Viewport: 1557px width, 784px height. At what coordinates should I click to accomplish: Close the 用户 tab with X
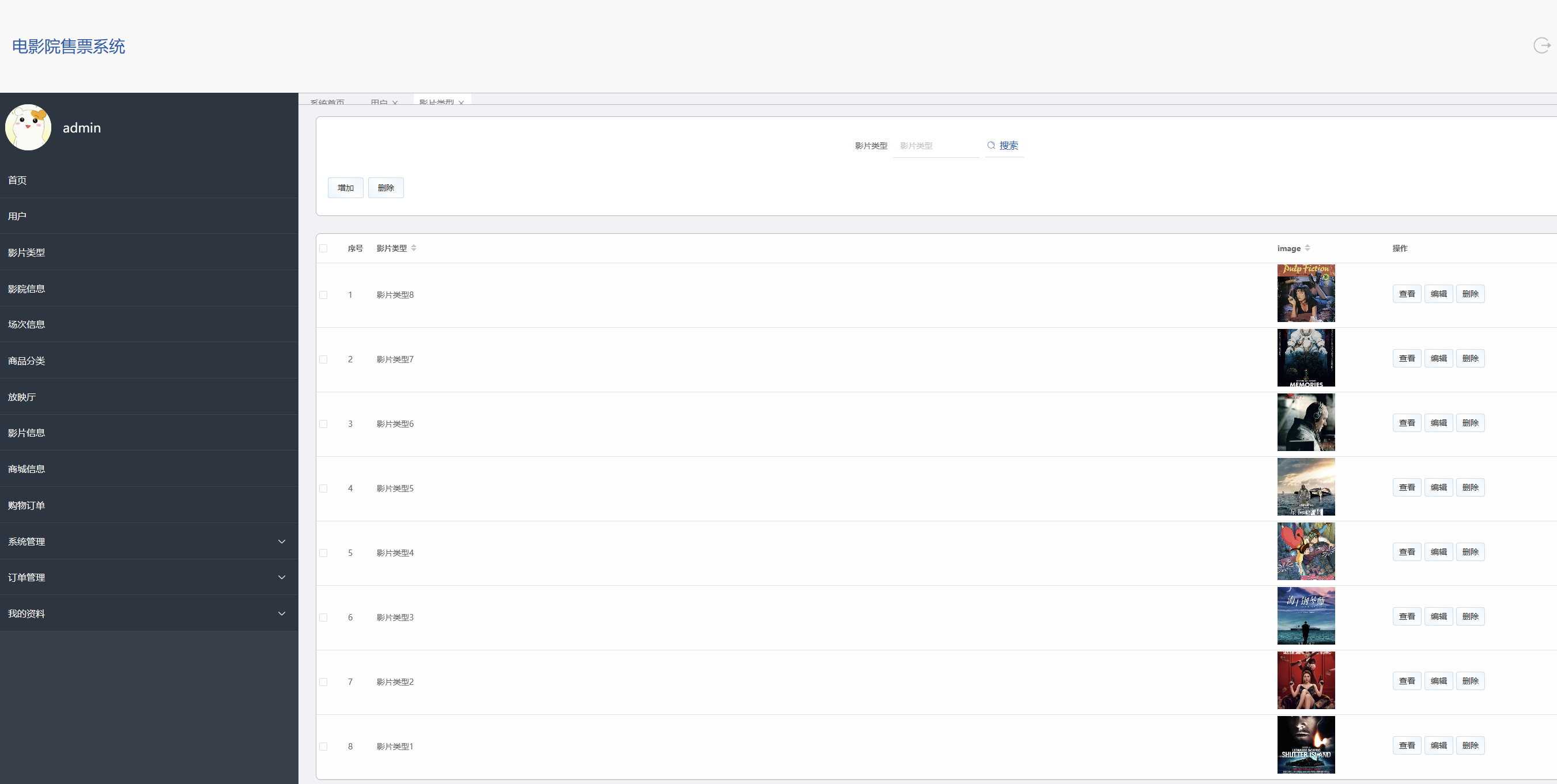tap(395, 103)
